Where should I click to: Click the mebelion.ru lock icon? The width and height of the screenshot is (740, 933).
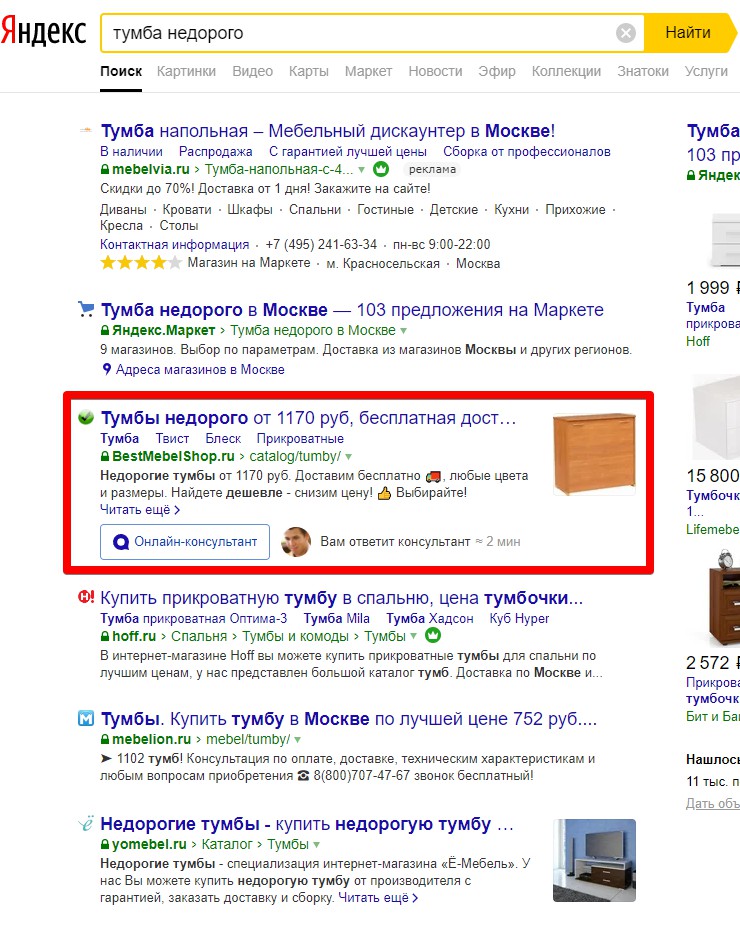105,740
